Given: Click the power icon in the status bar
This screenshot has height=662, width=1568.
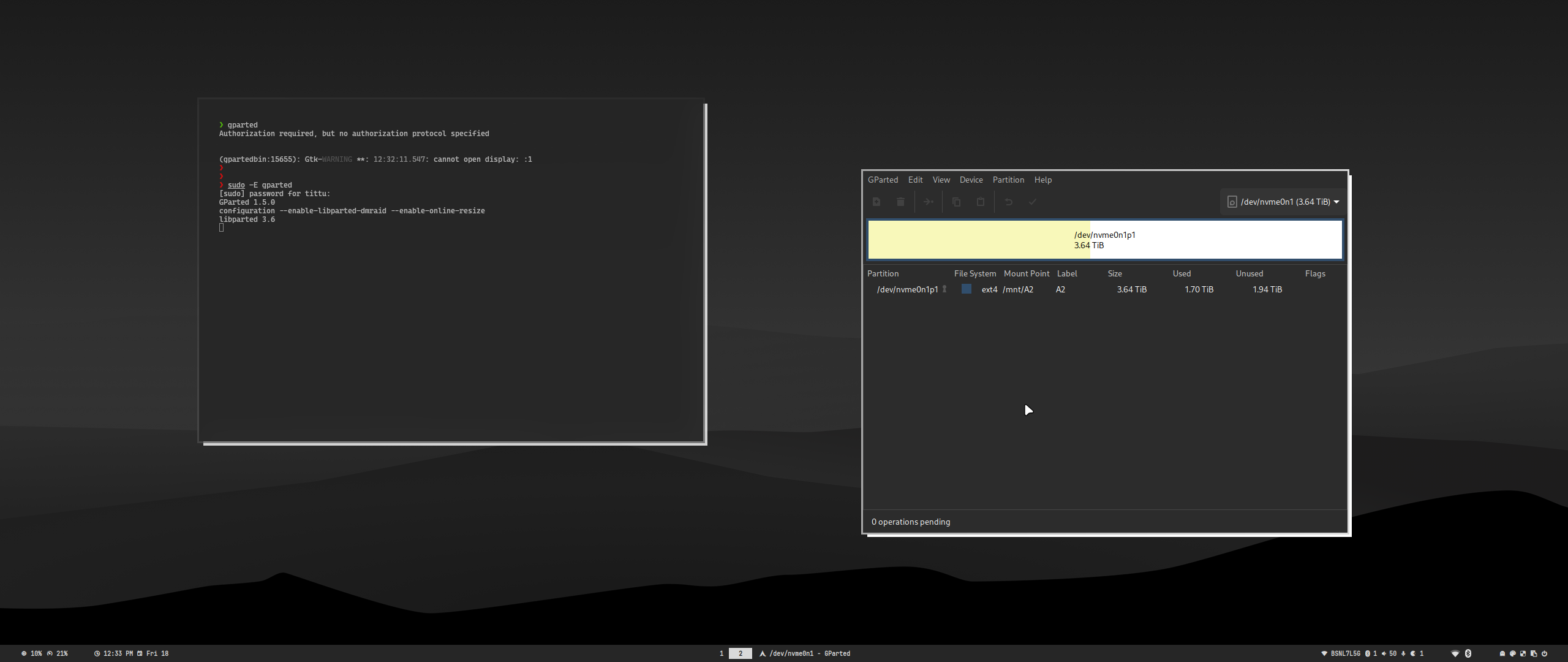Looking at the screenshot, I should [x=1544, y=653].
